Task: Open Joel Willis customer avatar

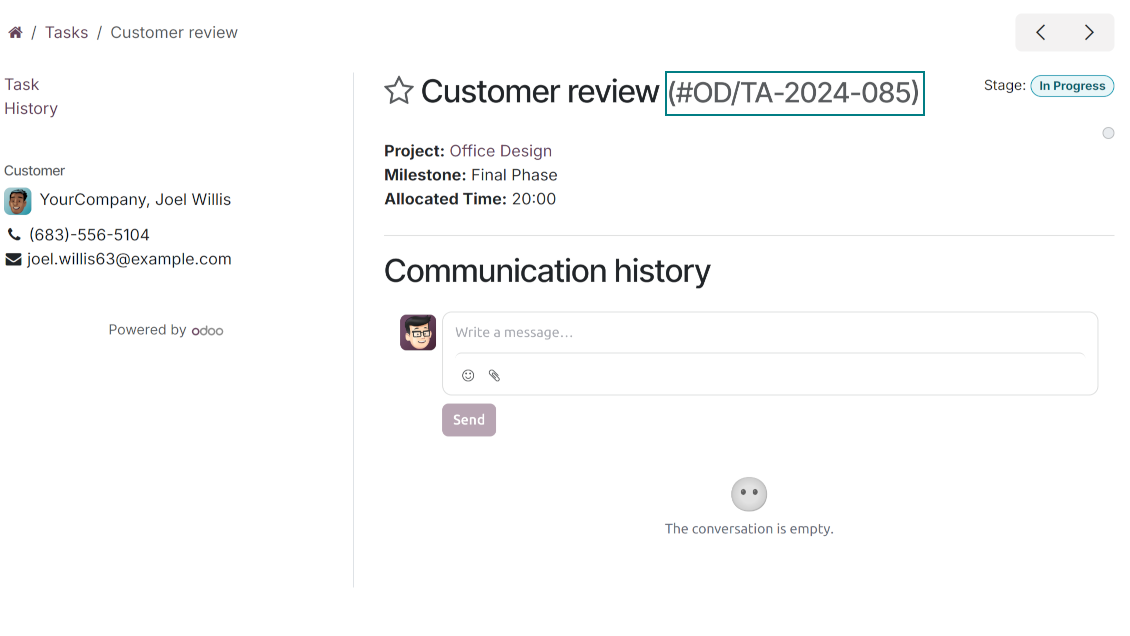Action: pyautogui.click(x=17, y=201)
